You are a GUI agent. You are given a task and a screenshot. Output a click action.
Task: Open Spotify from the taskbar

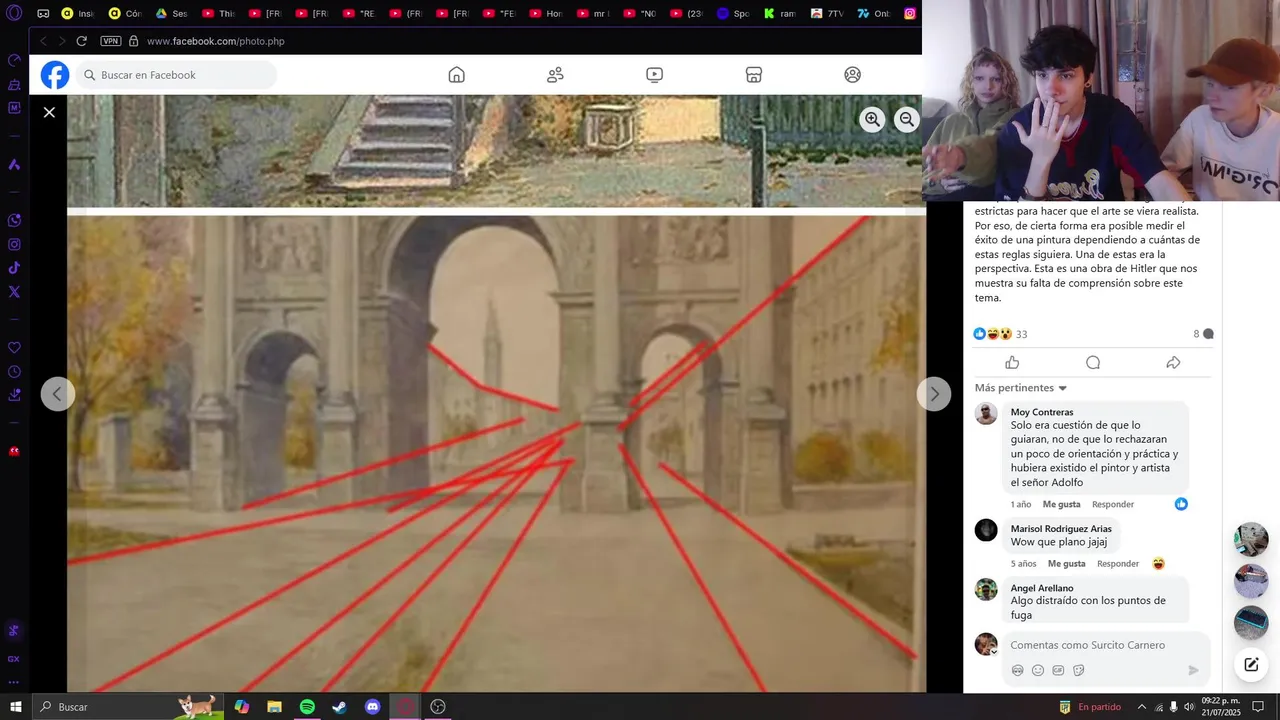click(x=307, y=707)
